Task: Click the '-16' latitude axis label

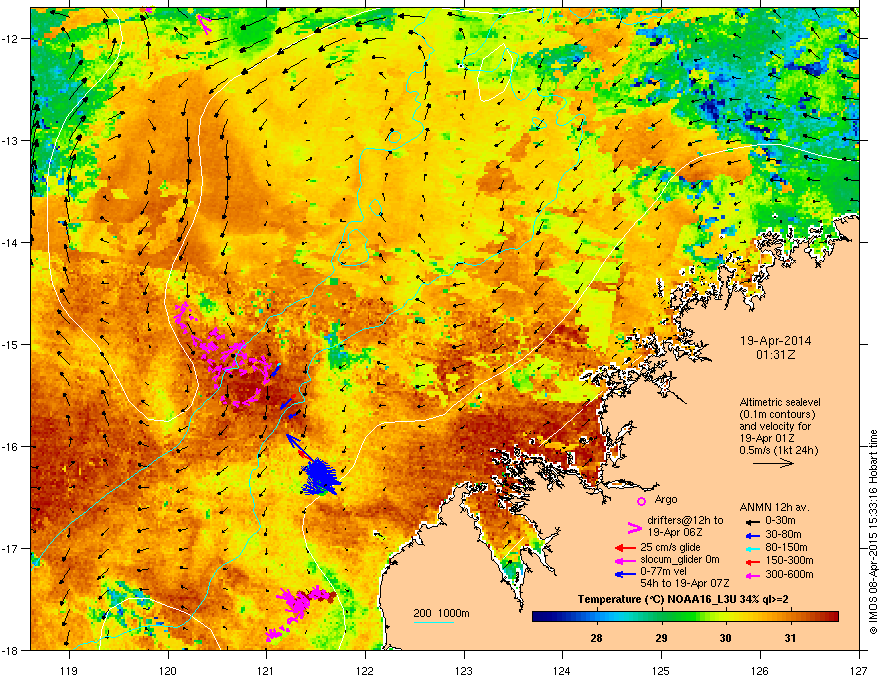Action: pos(11,447)
